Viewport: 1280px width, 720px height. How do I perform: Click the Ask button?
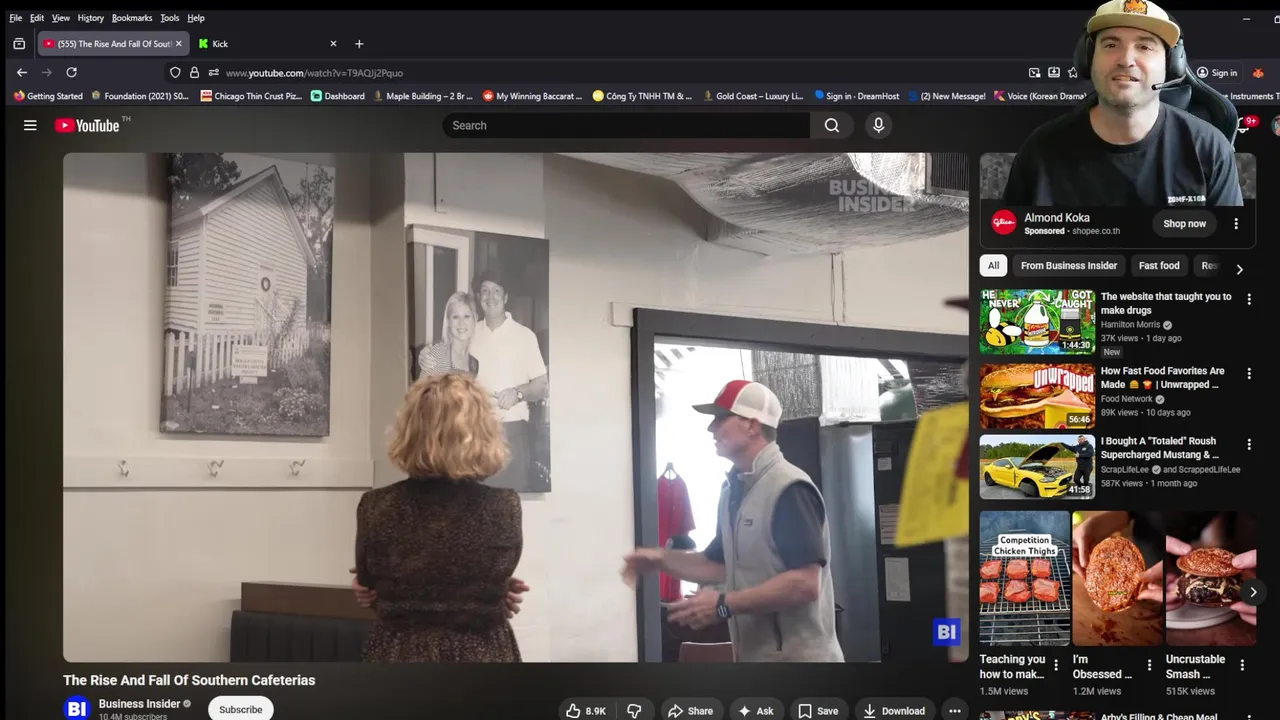tap(756, 710)
